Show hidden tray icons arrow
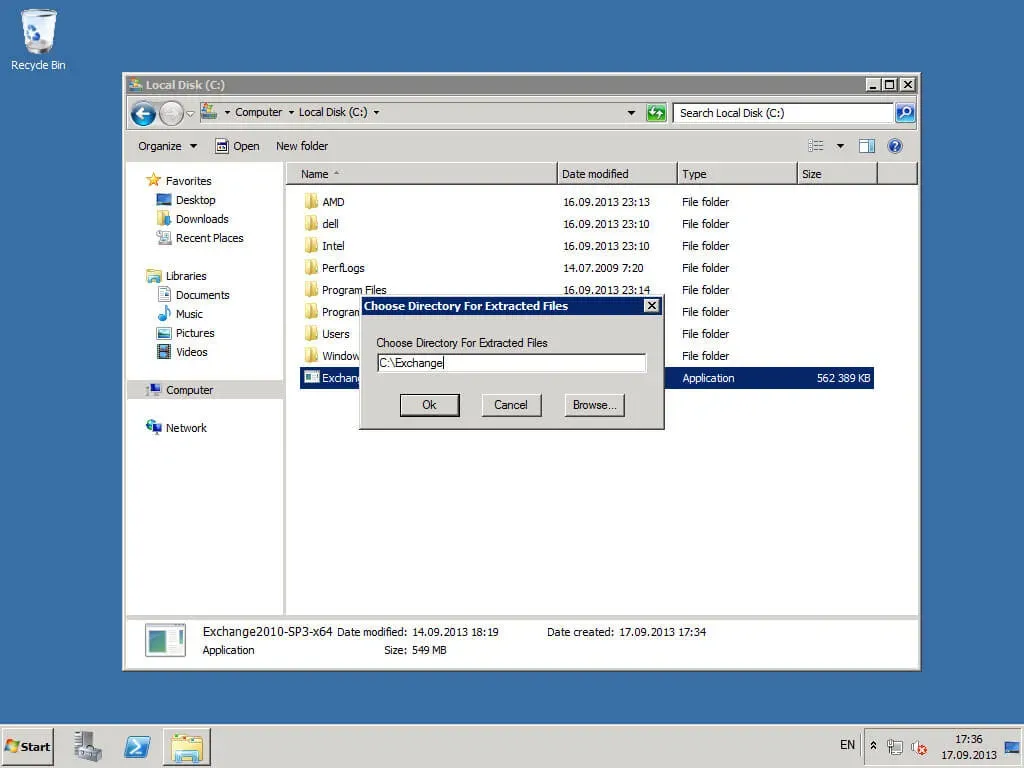Viewport: 1024px width, 768px height. pyautogui.click(x=873, y=745)
